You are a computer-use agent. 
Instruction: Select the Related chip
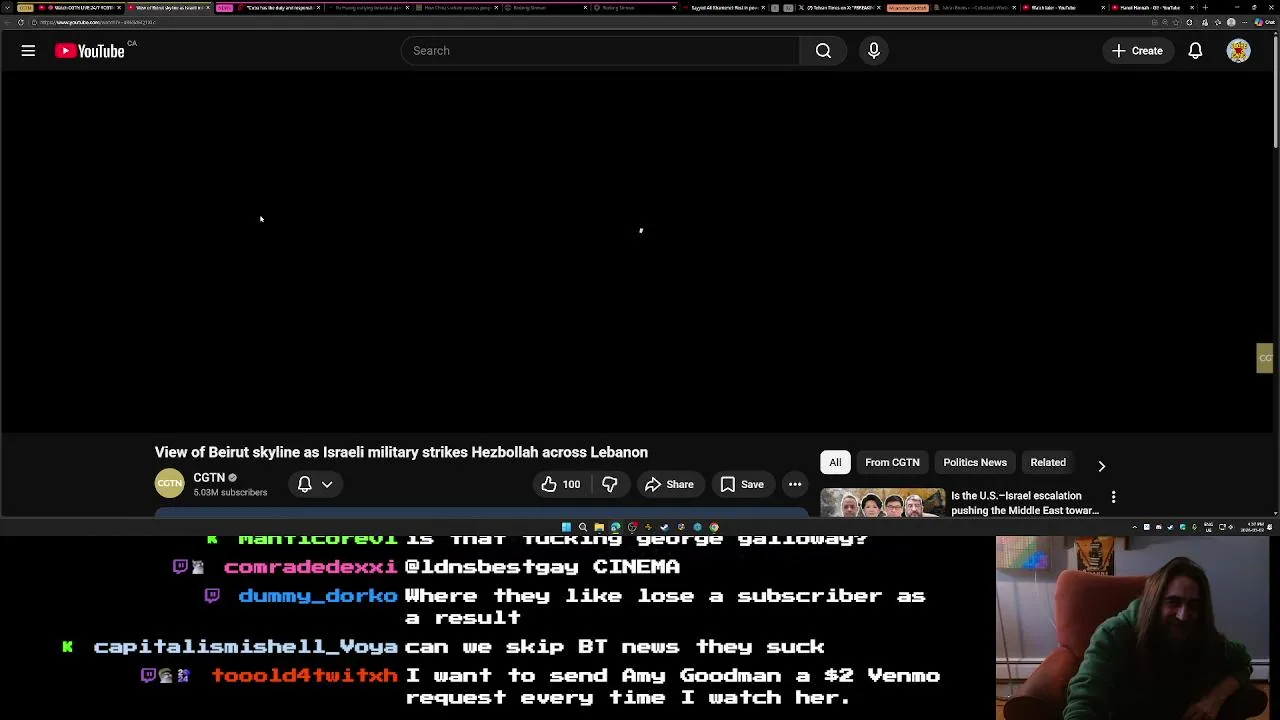point(1048,462)
